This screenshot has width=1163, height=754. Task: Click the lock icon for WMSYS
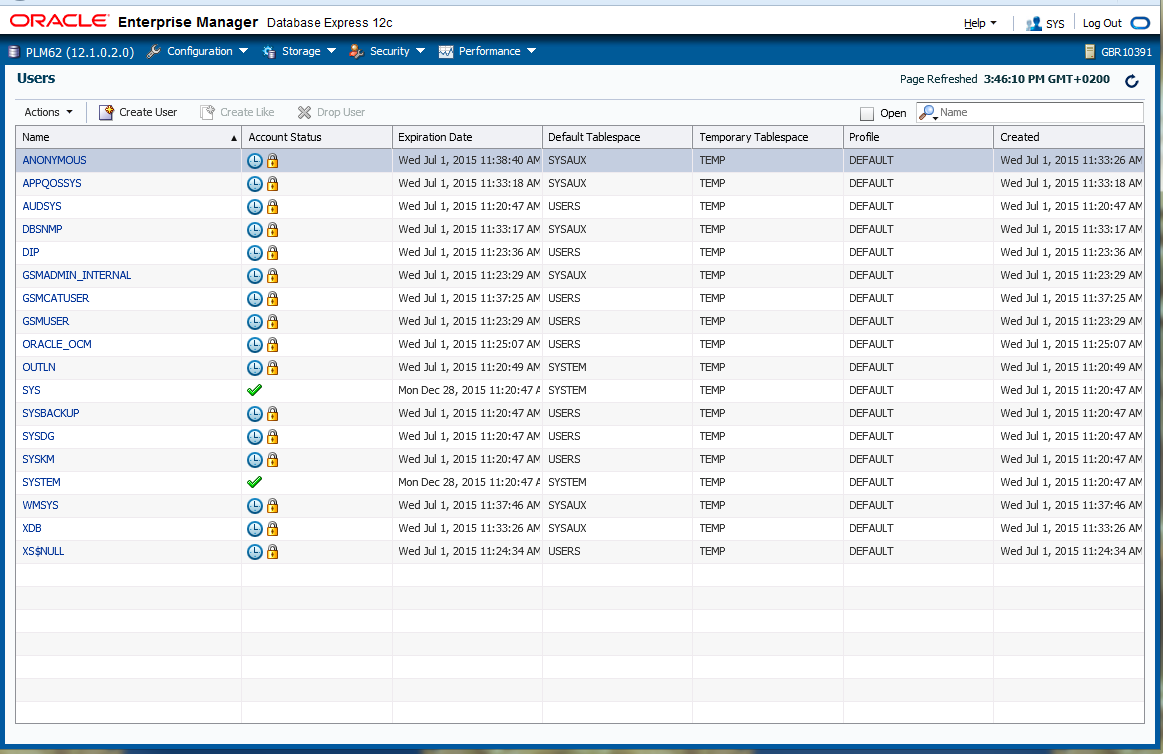coord(272,506)
